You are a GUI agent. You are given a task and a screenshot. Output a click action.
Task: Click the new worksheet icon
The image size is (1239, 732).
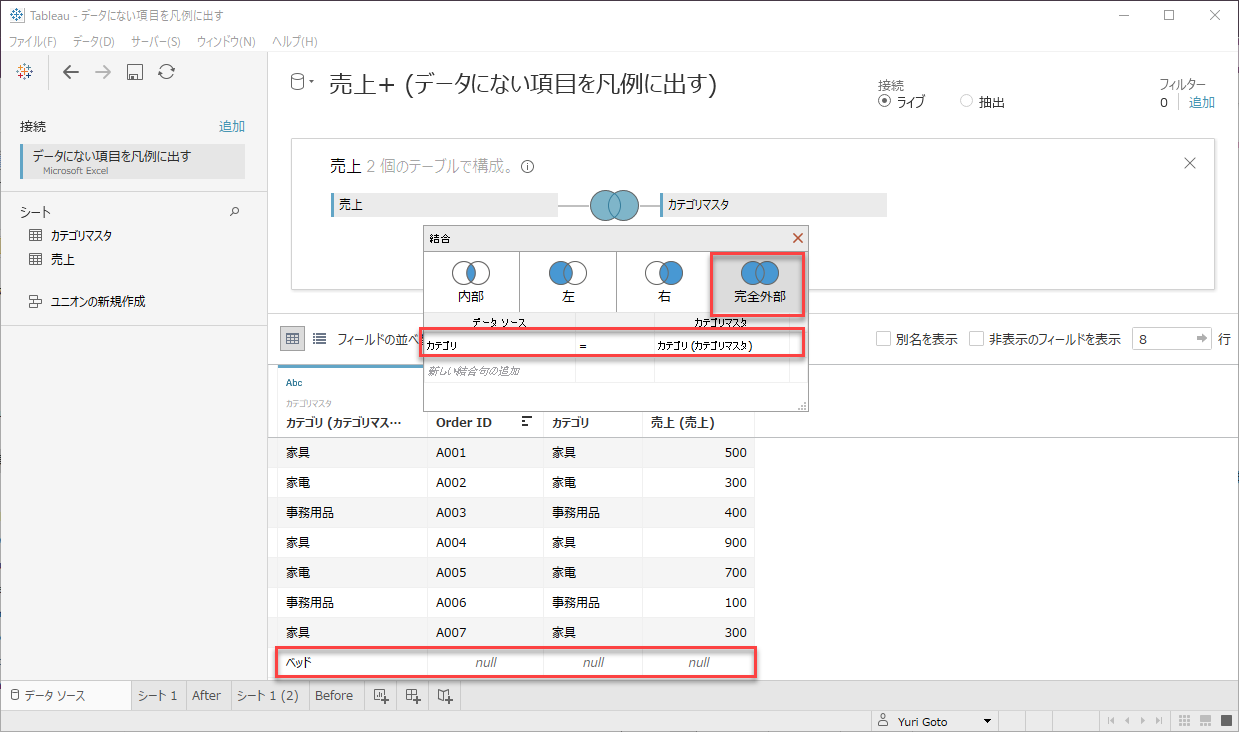(x=381, y=696)
